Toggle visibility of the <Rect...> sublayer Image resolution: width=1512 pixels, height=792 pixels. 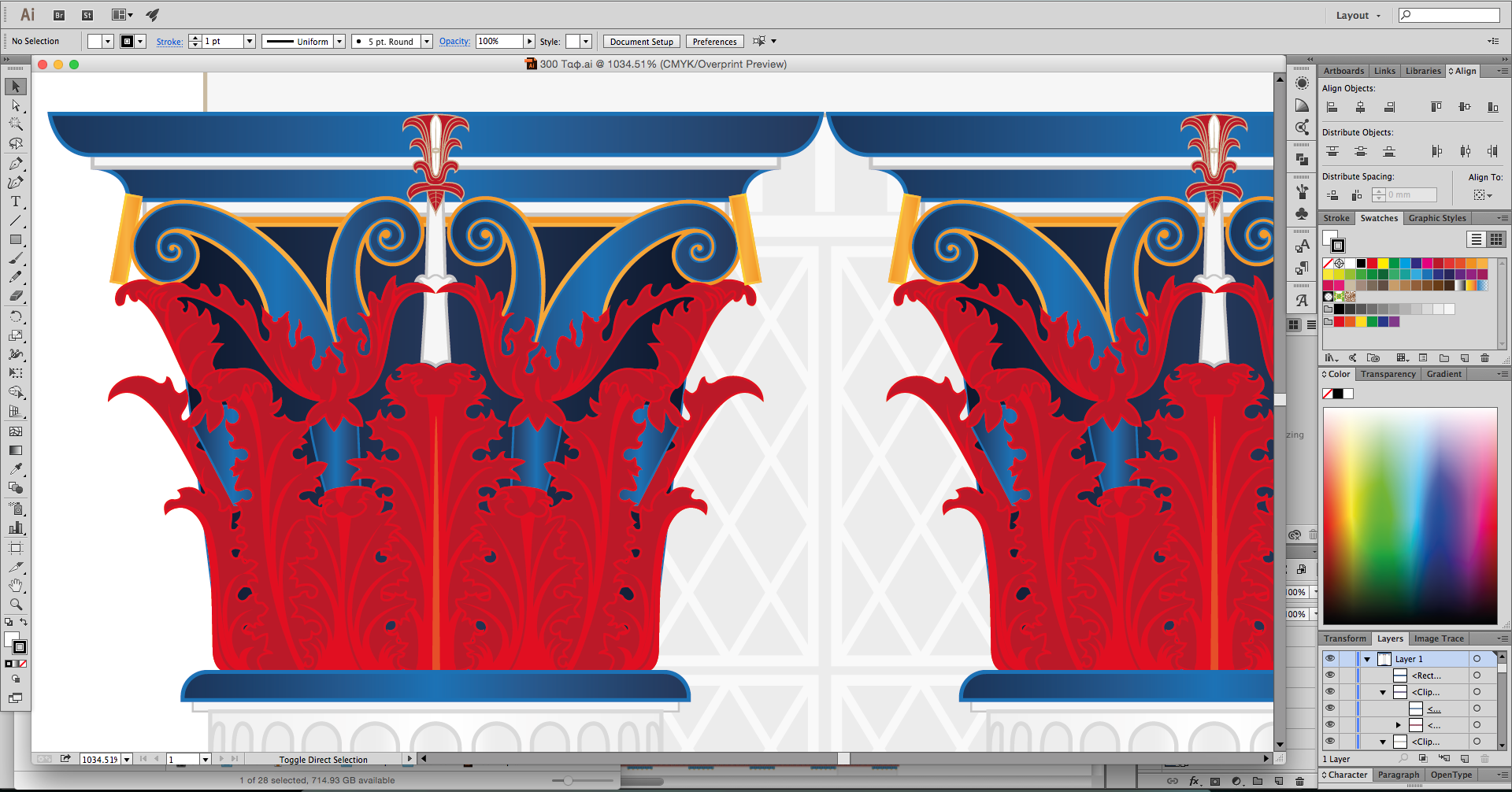pos(1330,675)
